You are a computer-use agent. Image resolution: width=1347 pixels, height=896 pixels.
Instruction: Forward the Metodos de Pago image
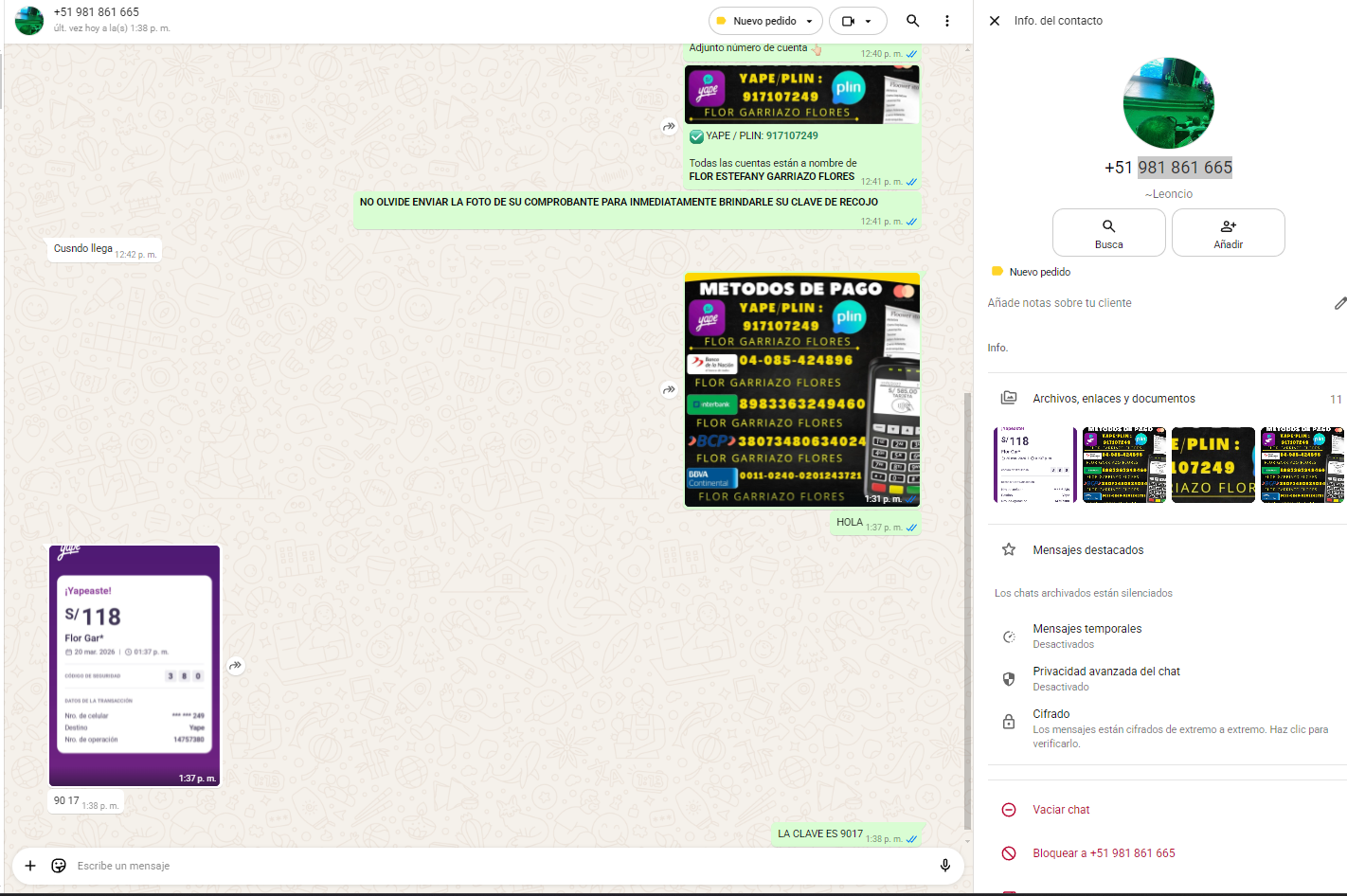(x=669, y=389)
